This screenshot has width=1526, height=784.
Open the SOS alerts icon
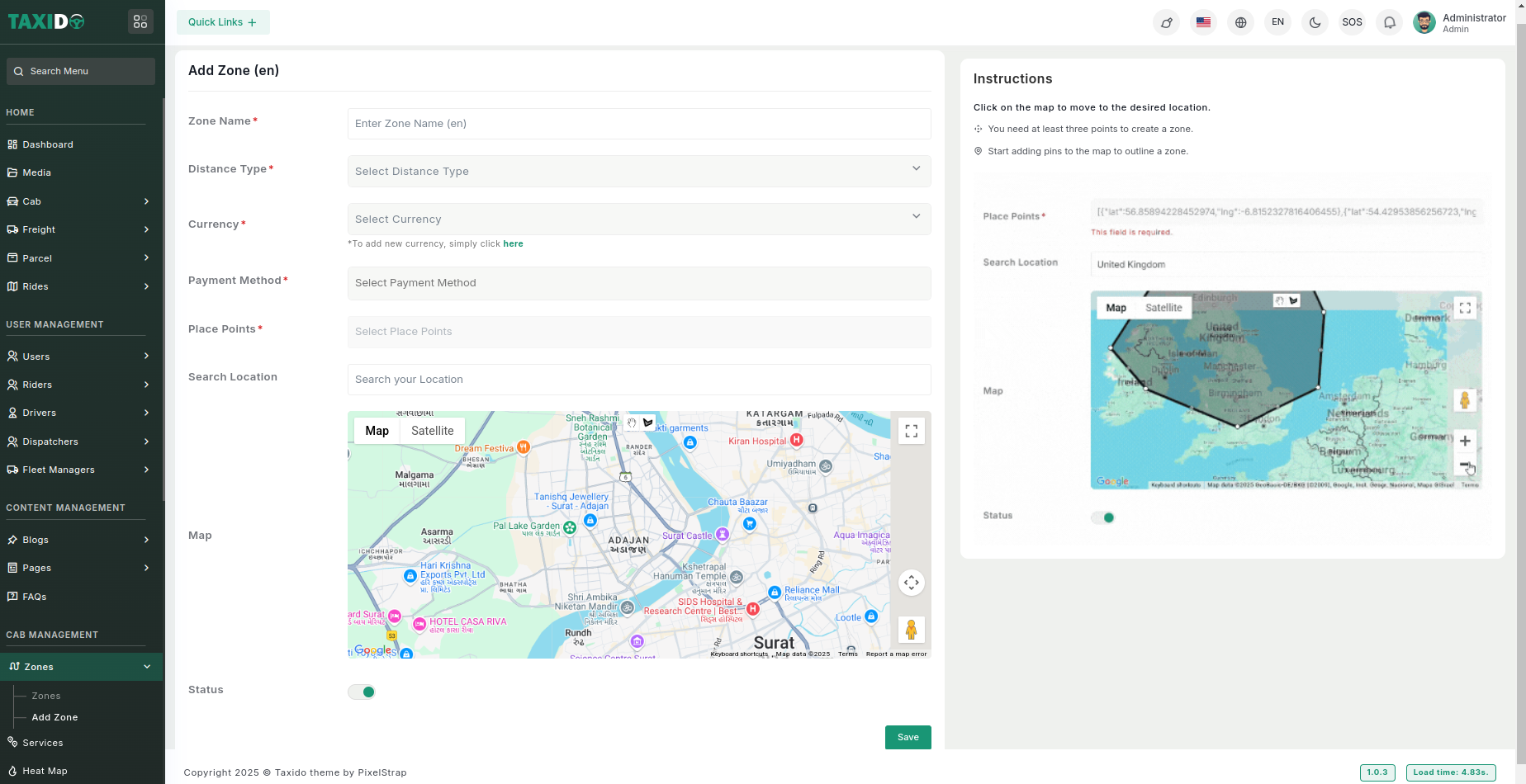[x=1352, y=22]
